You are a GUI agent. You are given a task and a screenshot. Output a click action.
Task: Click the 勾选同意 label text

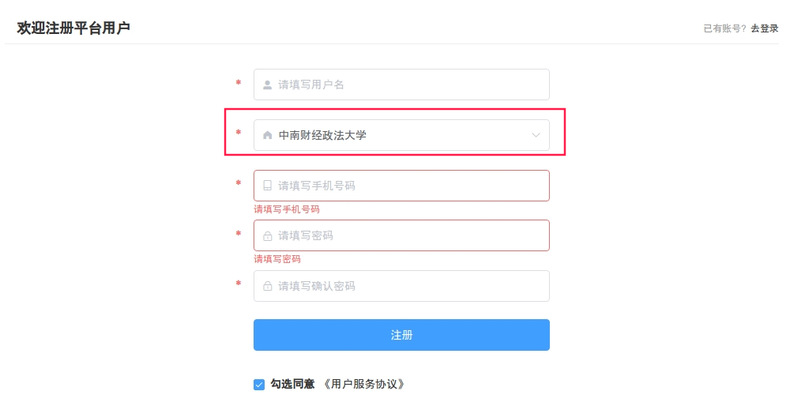292,384
